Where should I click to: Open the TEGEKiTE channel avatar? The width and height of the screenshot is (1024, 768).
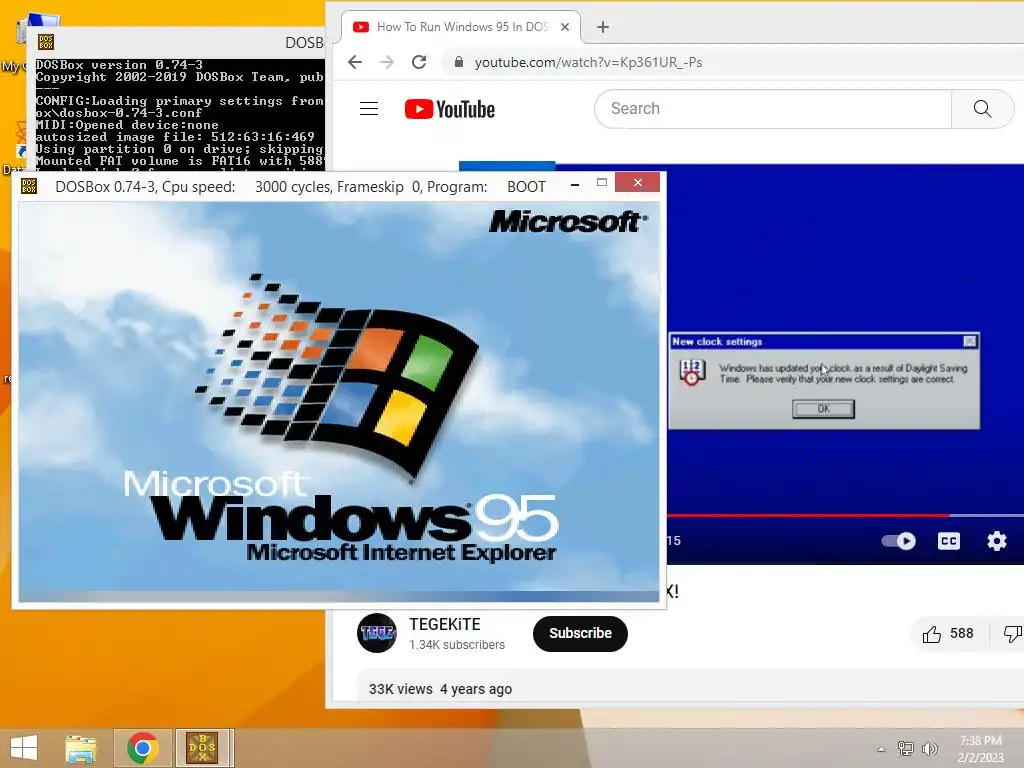(377, 633)
